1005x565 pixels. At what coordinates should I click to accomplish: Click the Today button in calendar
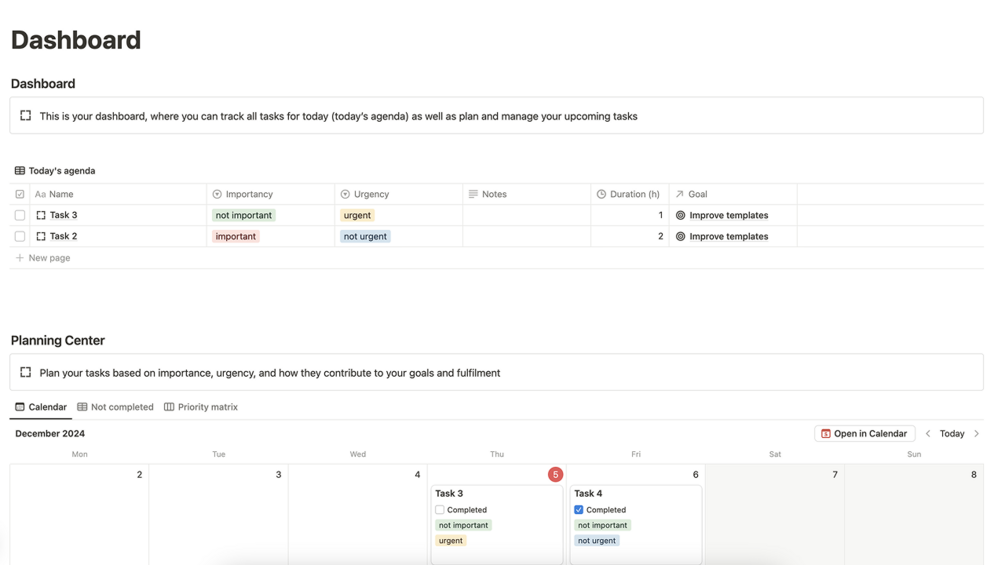tap(952, 434)
